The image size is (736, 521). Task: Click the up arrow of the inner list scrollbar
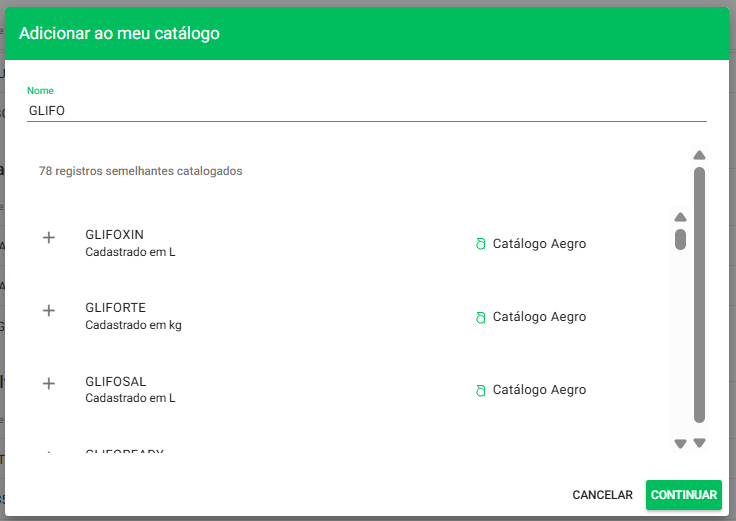pyautogui.click(x=680, y=217)
